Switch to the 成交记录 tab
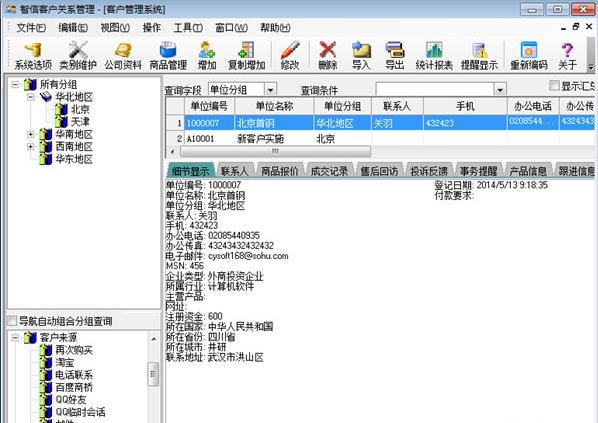Image resolution: width=598 pixels, height=423 pixels. tap(330, 171)
